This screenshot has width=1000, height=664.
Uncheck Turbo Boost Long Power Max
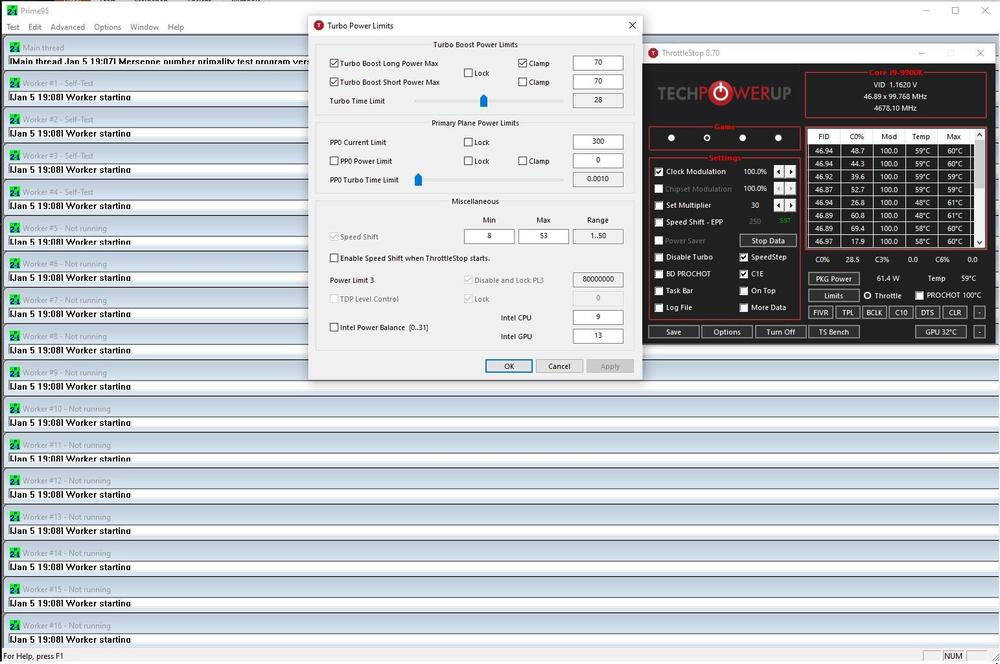coord(334,63)
